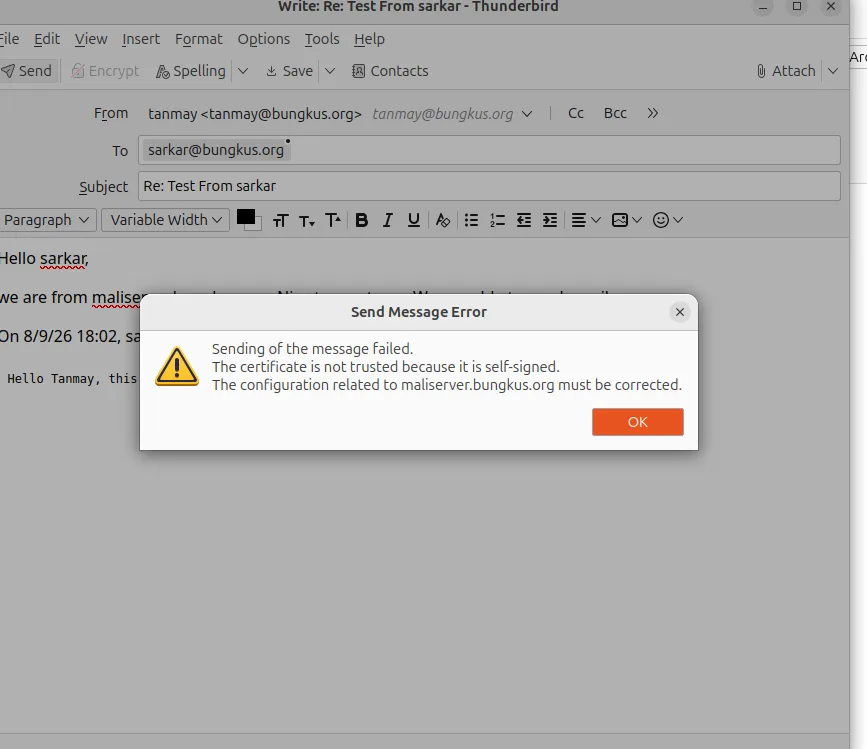Indent the text
Image resolution: width=867 pixels, height=749 pixels.
pyautogui.click(x=550, y=221)
